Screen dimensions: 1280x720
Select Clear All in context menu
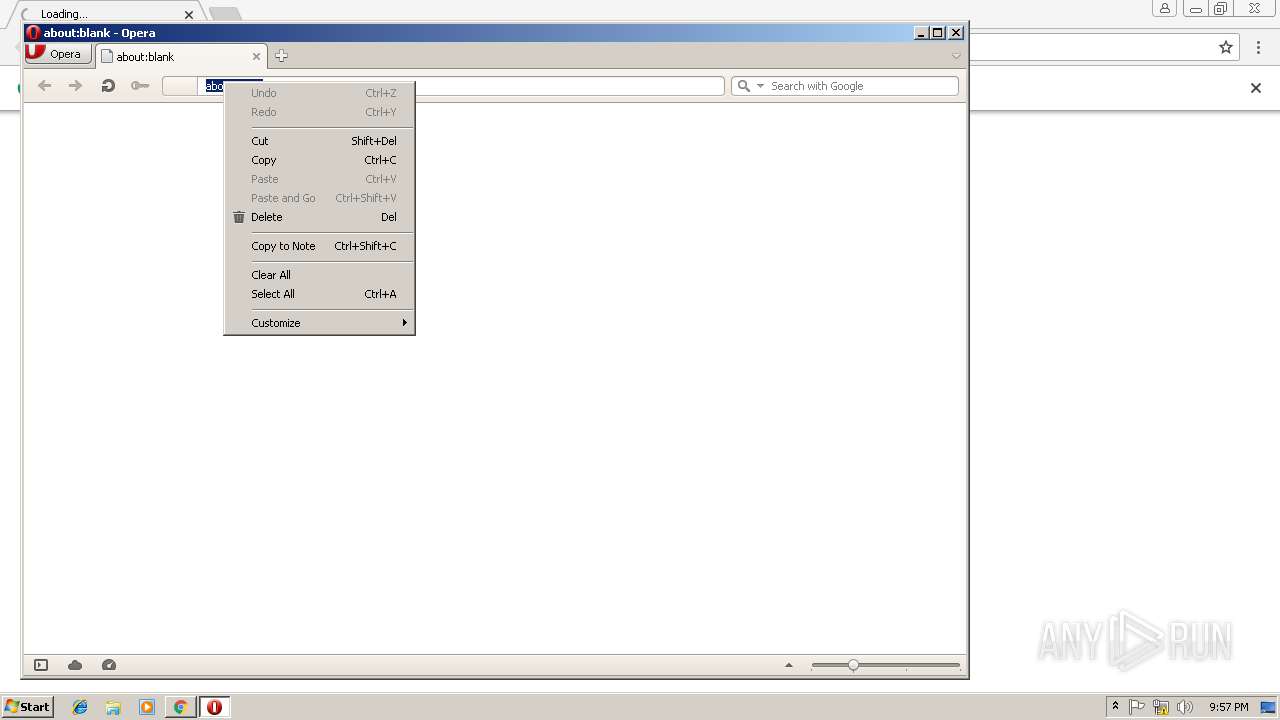[319, 275]
